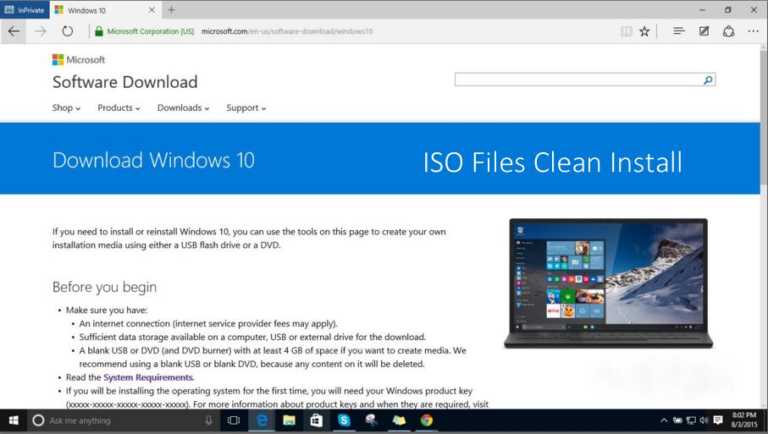Click the Windows 10 laptop image
The image size is (768, 434).
point(608,283)
